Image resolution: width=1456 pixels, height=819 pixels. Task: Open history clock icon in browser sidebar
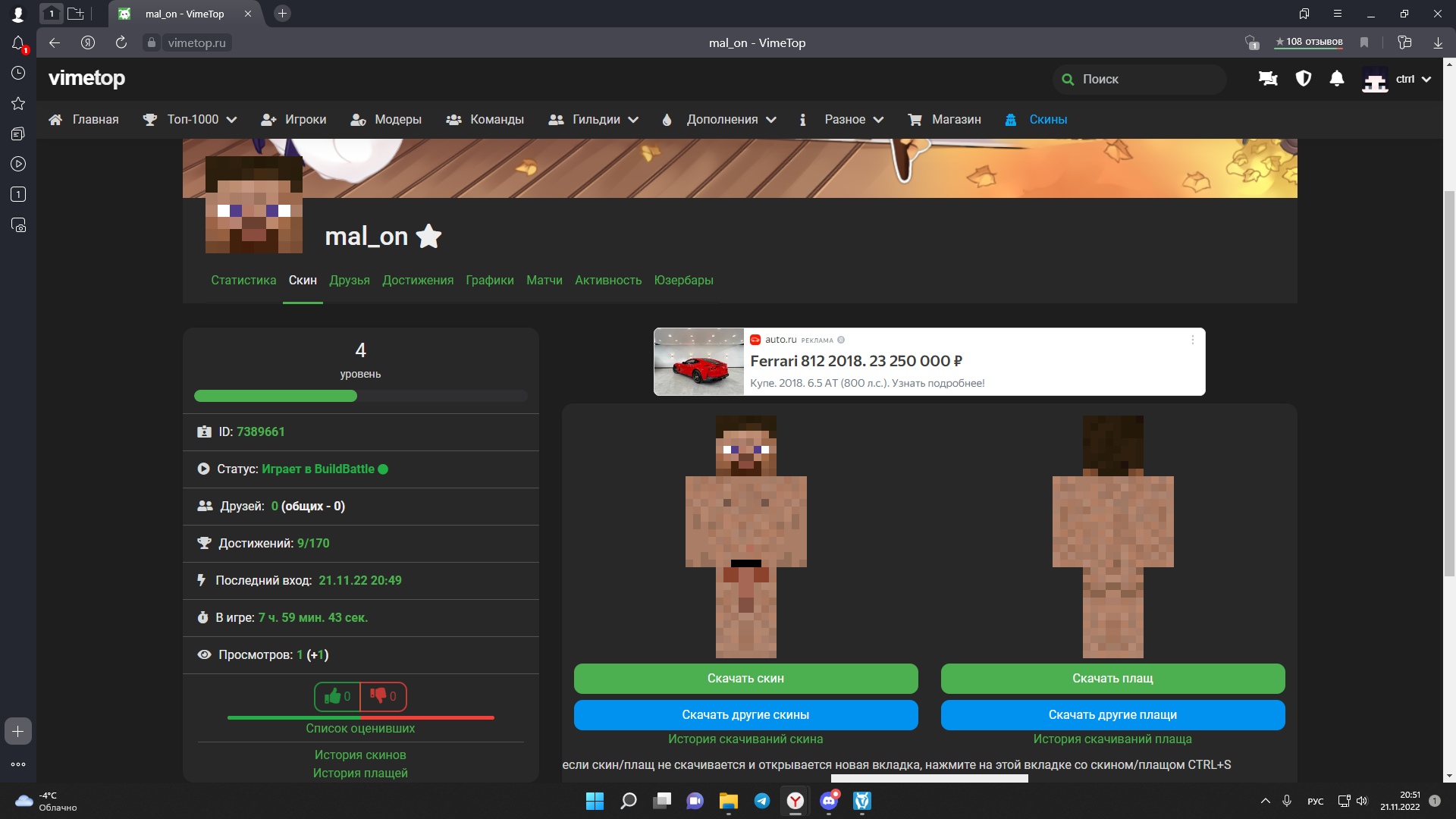tap(18, 73)
